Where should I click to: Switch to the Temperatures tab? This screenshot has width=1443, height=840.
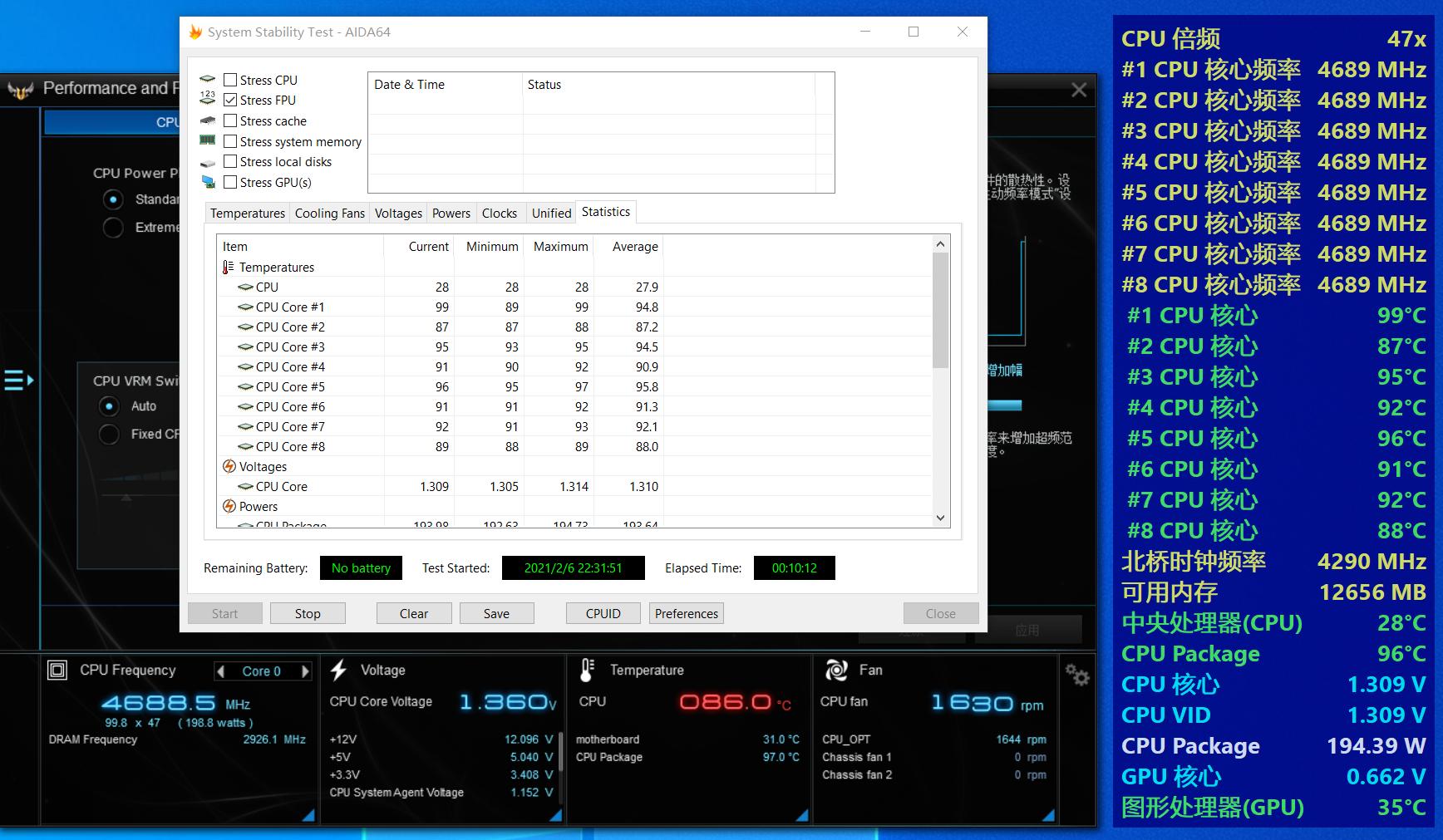pos(247,214)
